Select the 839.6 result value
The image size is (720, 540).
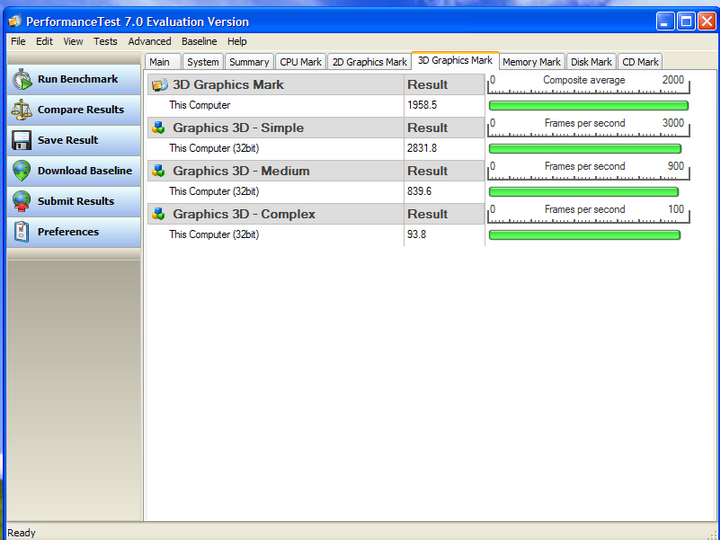tap(419, 191)
